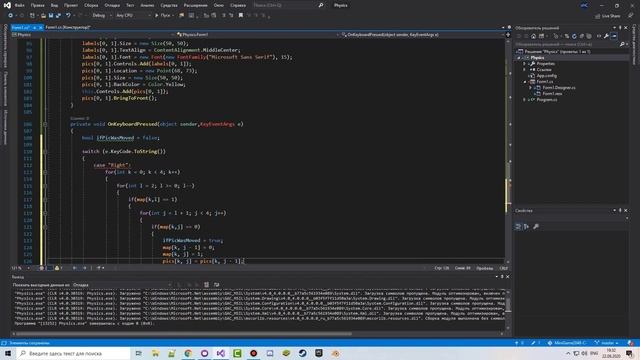This screenshot has width=640, height=360.
Task: Open the Файл menu
Action: click(x=19, y=5)
